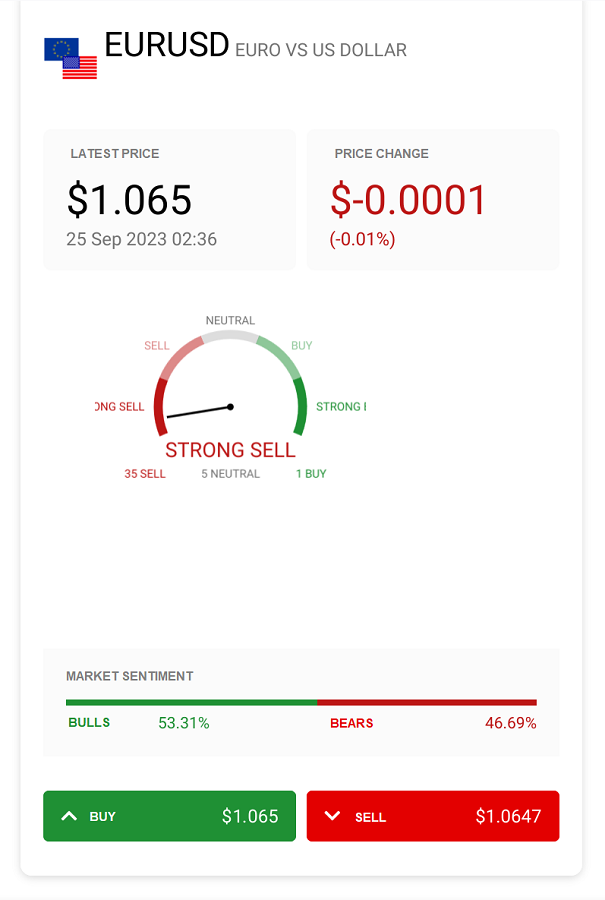
Task: Click the light green Buy gauge segment
Action: [x=280, y=356]
